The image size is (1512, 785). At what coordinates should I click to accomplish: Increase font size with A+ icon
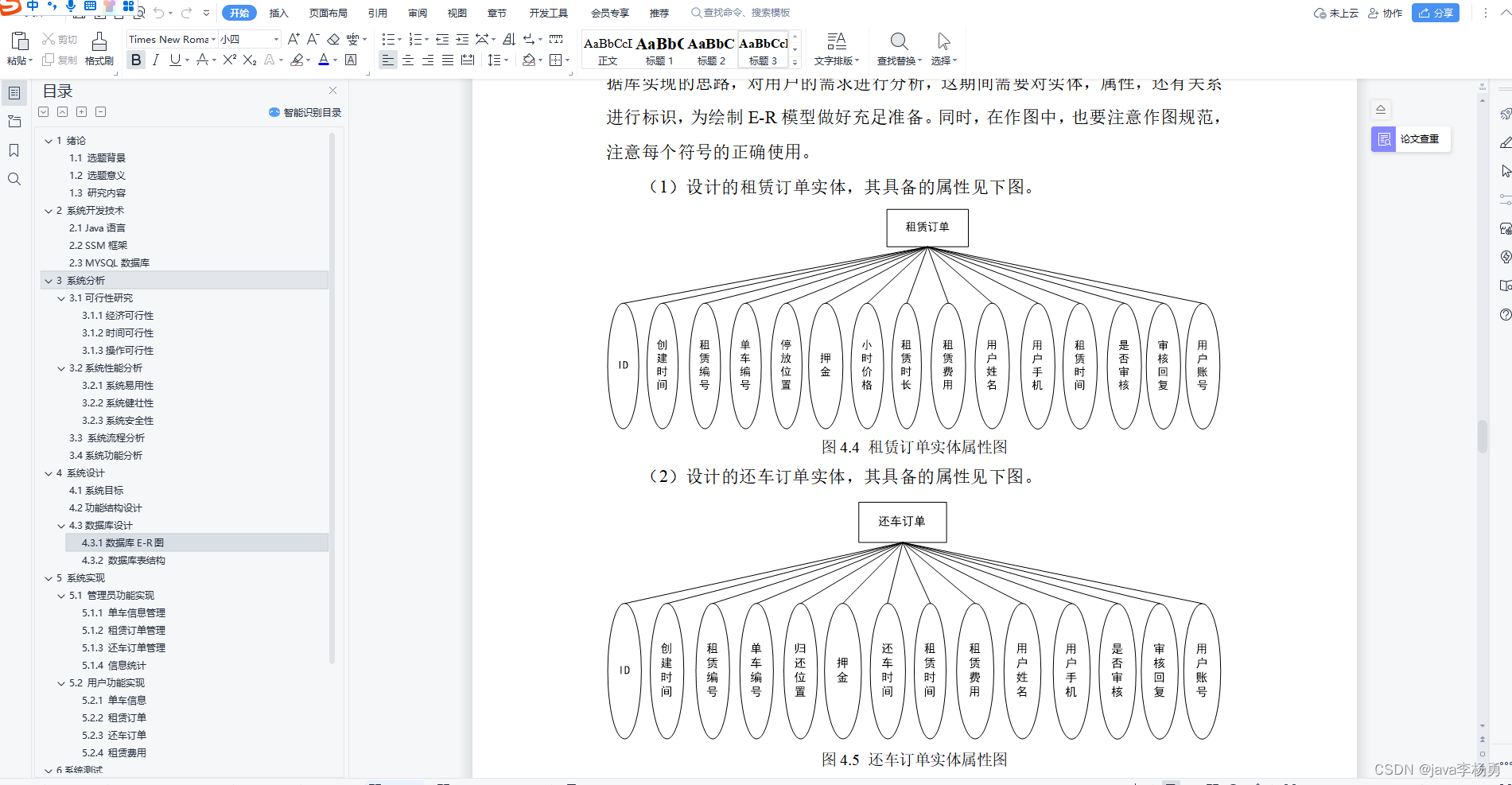tap(293, 39)
